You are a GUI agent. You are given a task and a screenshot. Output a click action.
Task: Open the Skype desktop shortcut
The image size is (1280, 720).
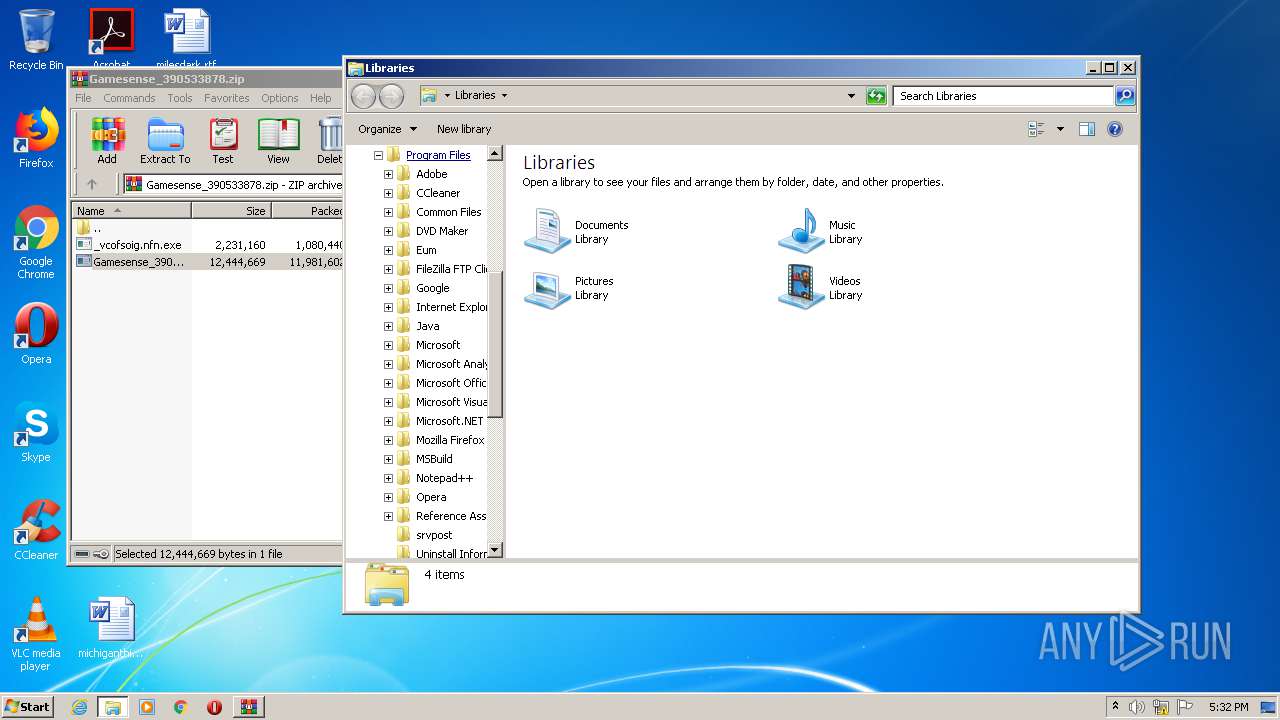coord(36,432)
